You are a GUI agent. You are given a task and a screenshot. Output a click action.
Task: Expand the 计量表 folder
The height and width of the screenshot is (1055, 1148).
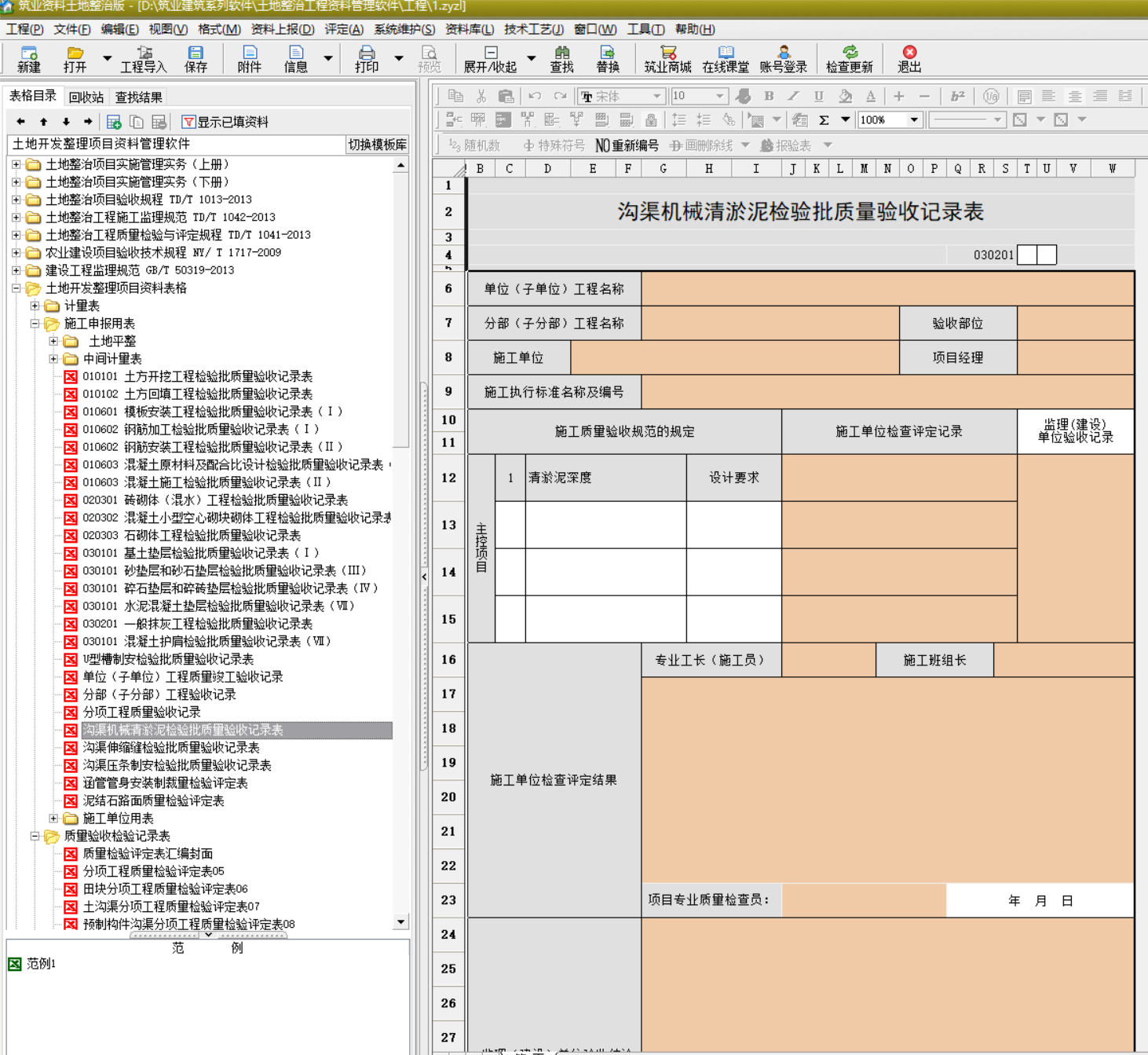click(x=35, y=306)
